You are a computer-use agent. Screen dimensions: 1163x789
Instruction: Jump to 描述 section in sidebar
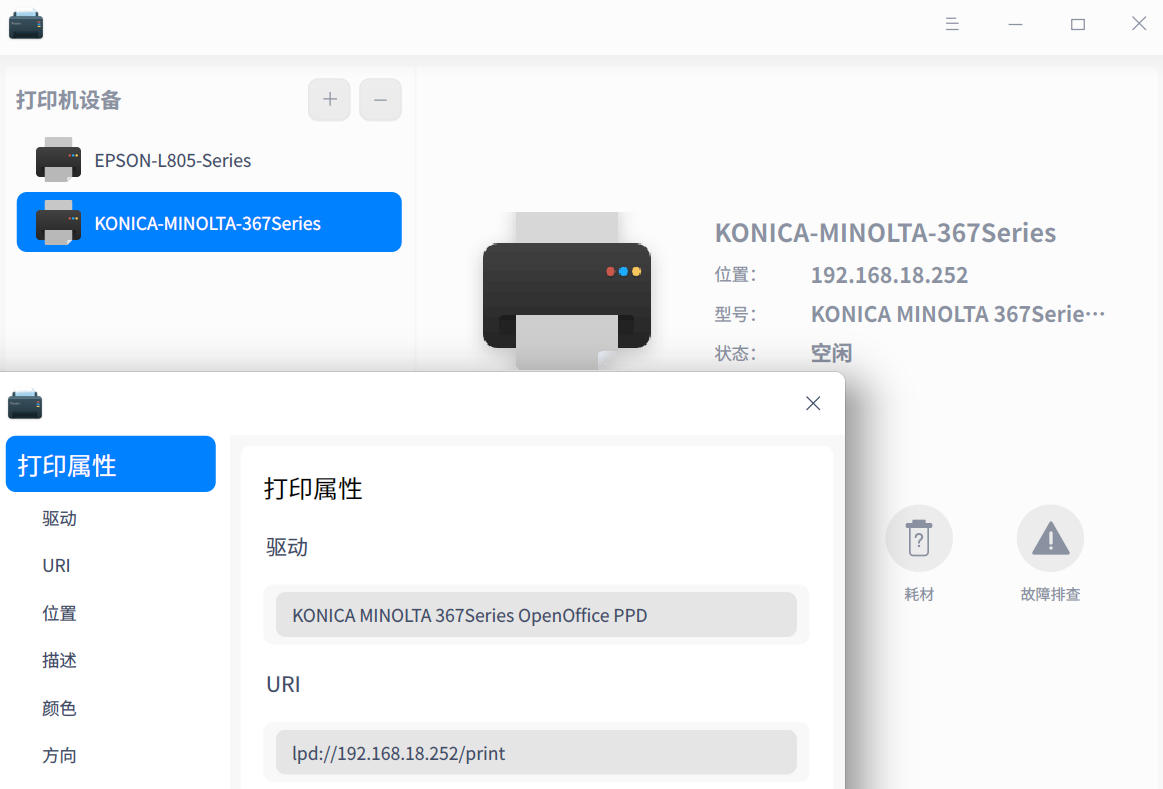59,660
